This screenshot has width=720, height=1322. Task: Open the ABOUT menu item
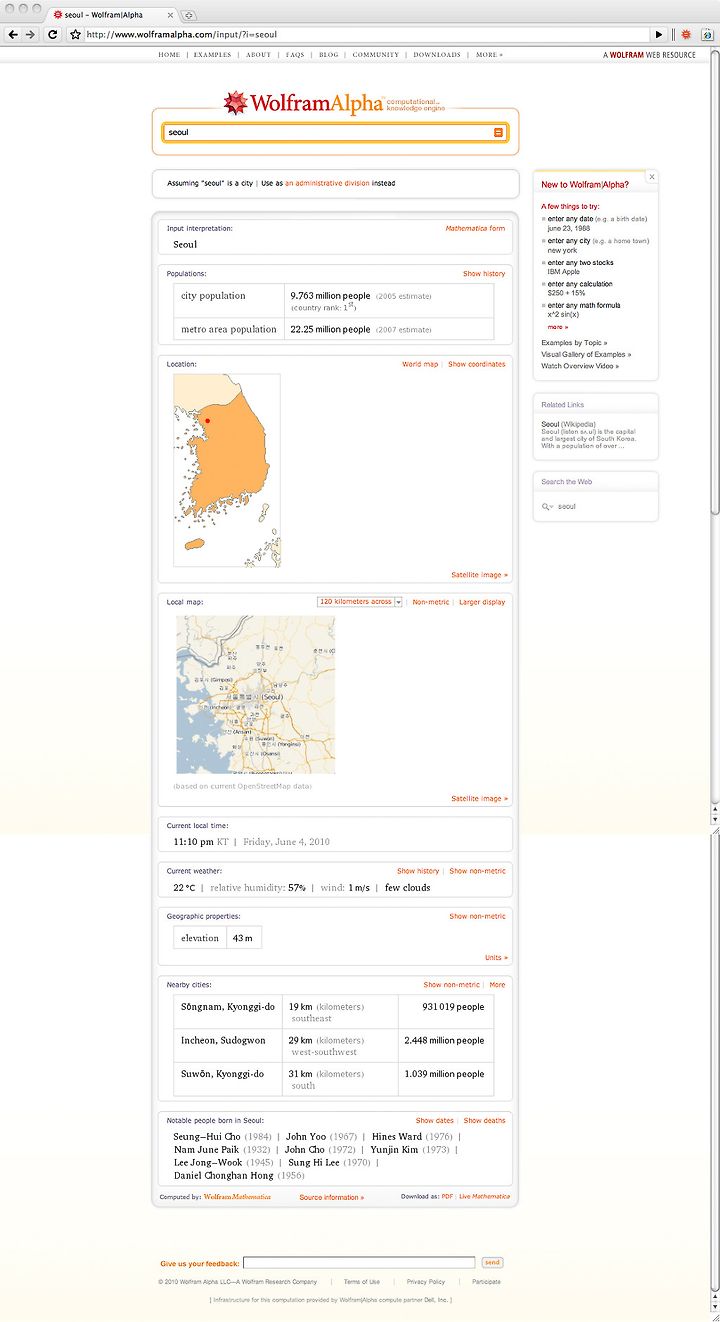tap(258, 55)
